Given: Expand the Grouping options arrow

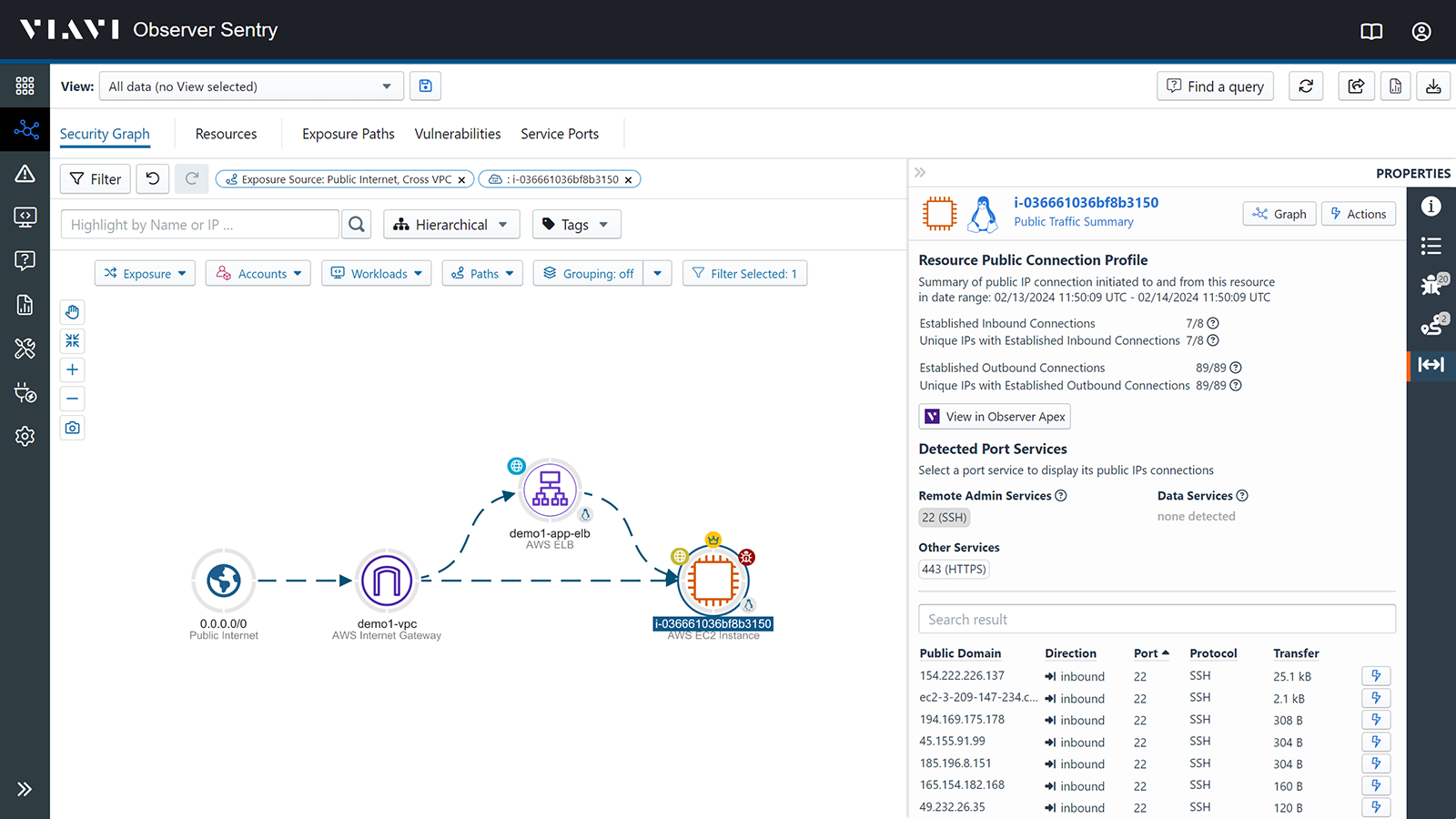Looking at the screenshot, I should (657, 273).
